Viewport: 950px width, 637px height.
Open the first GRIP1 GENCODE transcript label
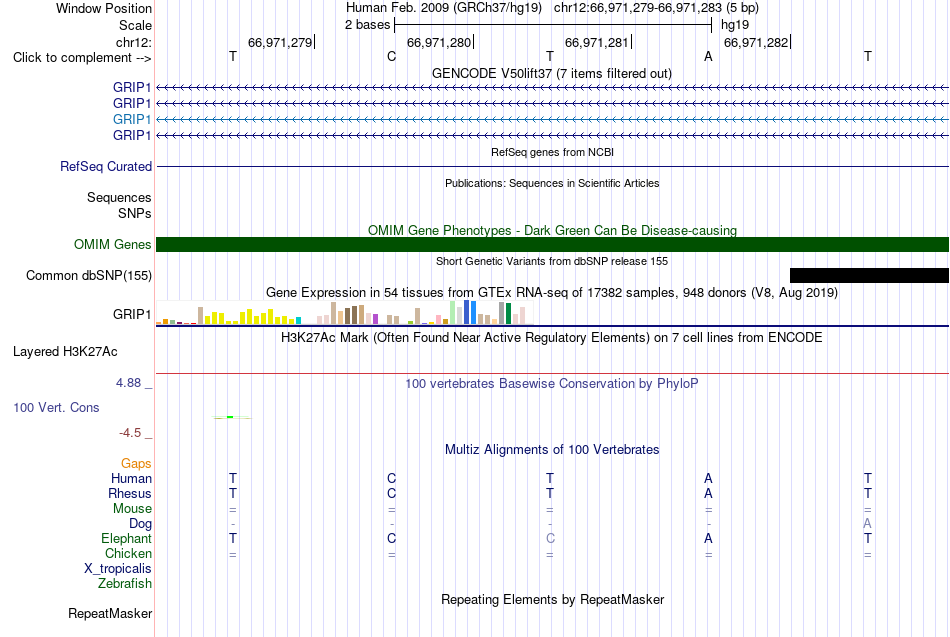(x=132, y=87)
